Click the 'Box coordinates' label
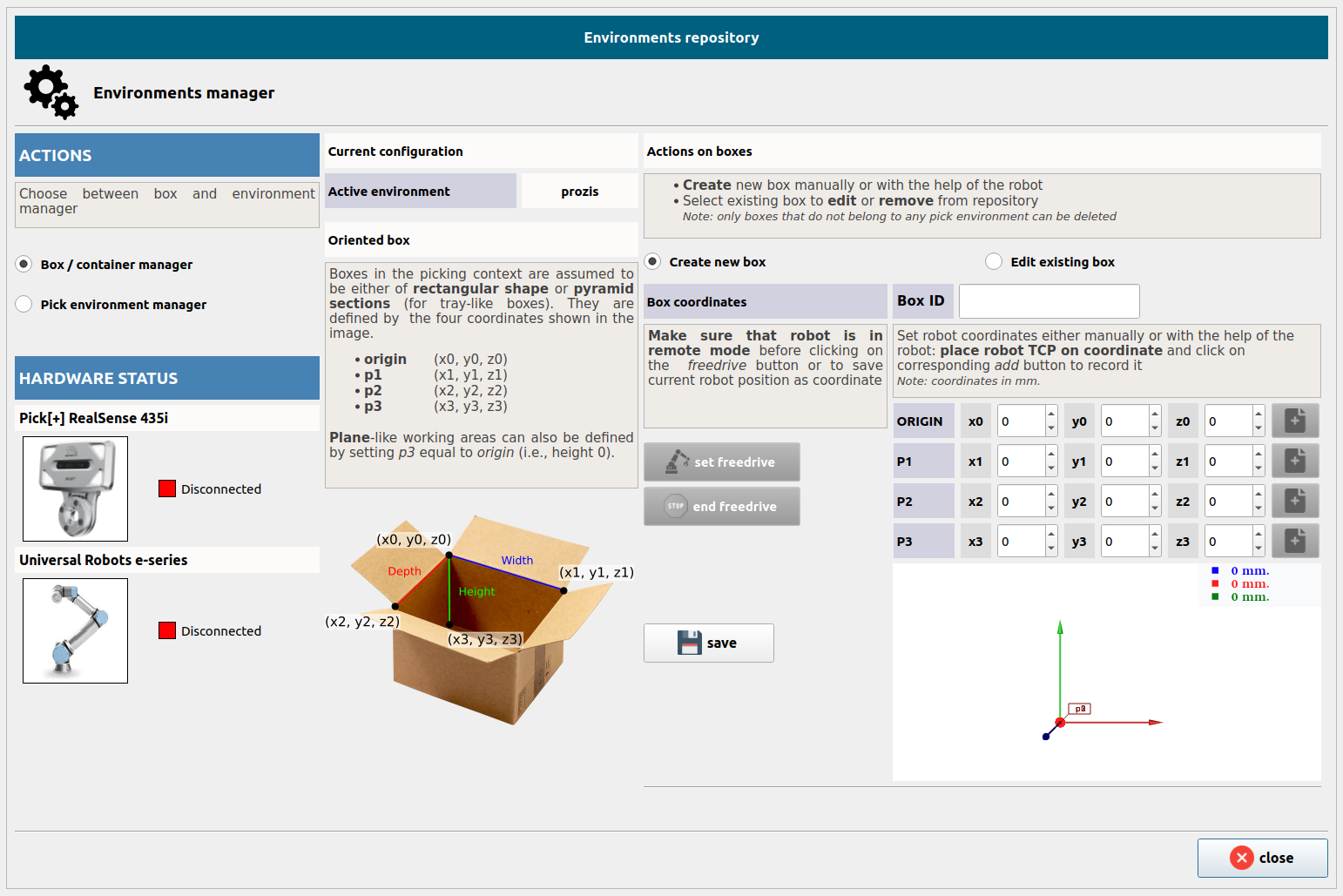The height and width of the screenshot is (896, 1343). pyautogui.click(x=766, y=301)
